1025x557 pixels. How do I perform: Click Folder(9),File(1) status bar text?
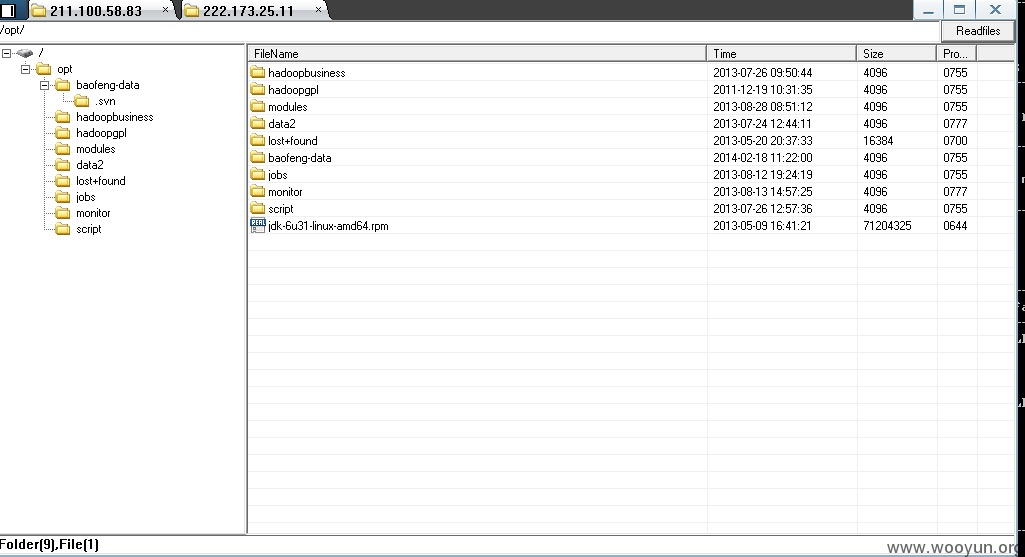point(50,545)
